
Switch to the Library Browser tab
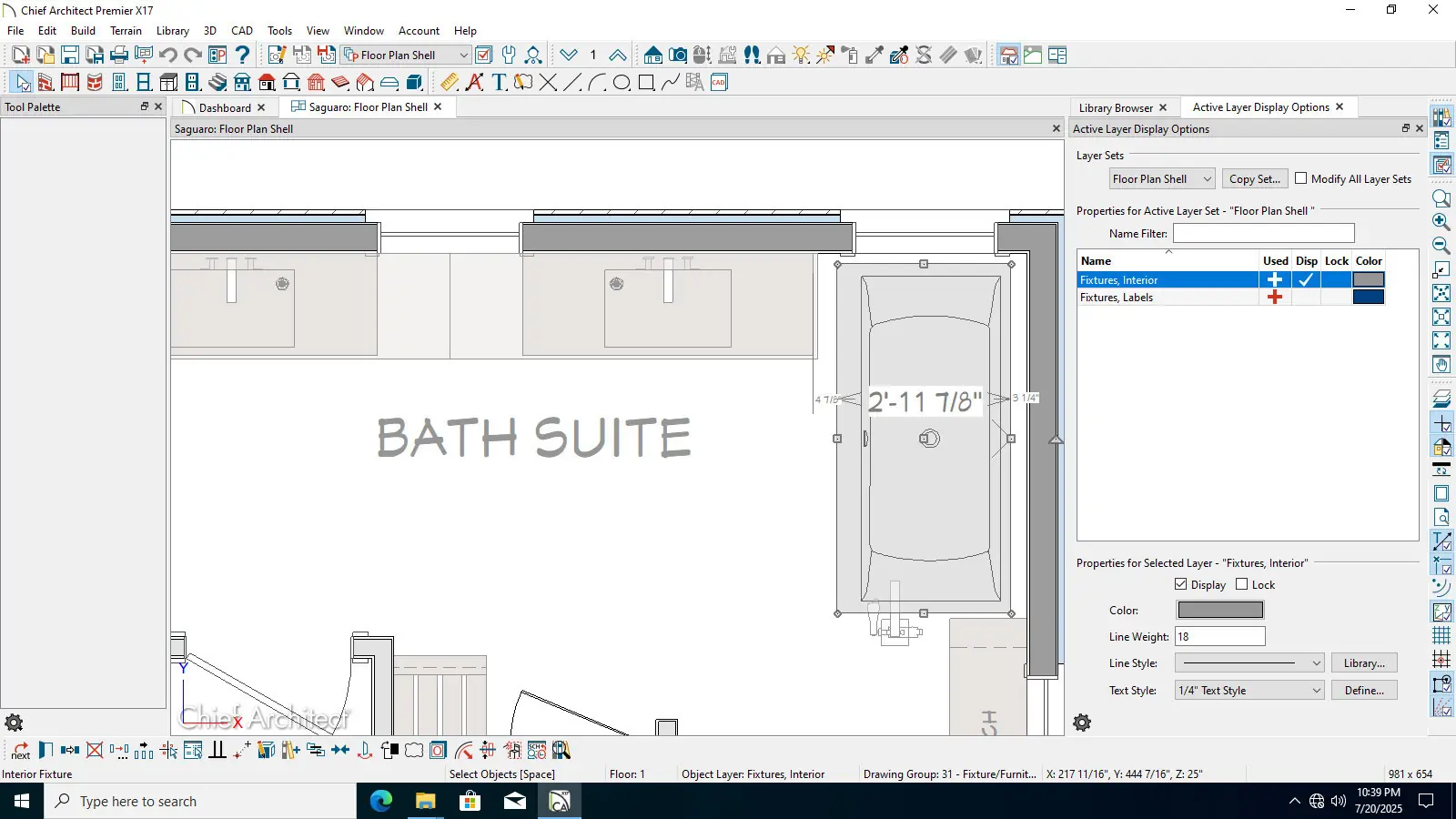(1116, 107)
